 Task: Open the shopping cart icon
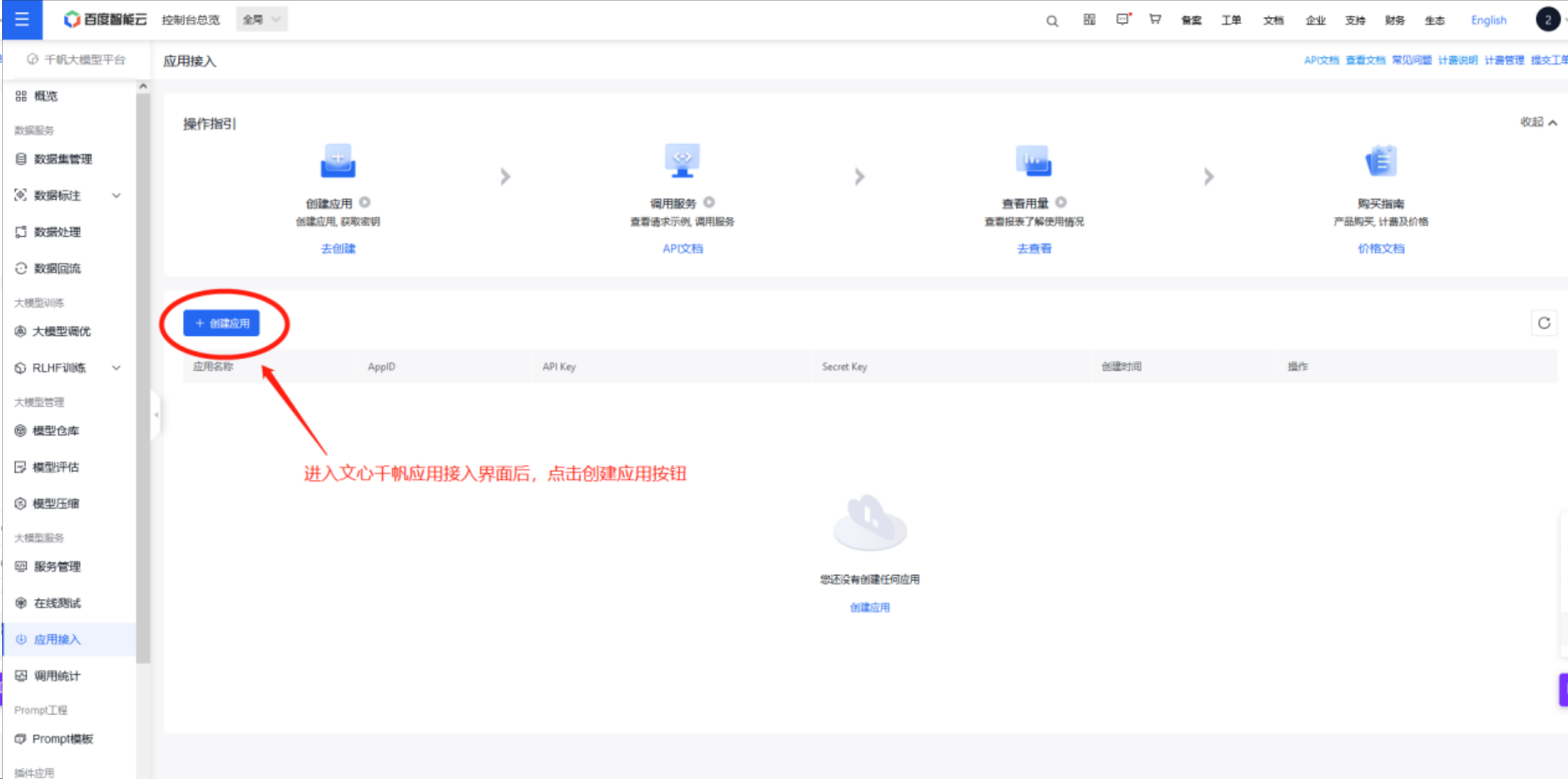pos(1155,20)
